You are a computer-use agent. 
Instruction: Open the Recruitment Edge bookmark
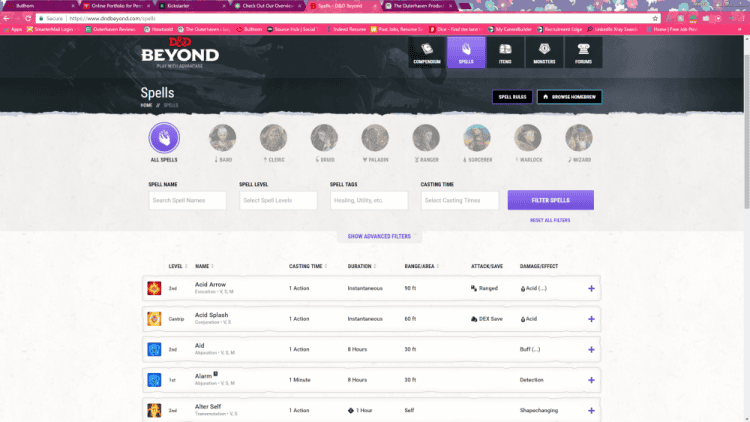coord(560,29)
